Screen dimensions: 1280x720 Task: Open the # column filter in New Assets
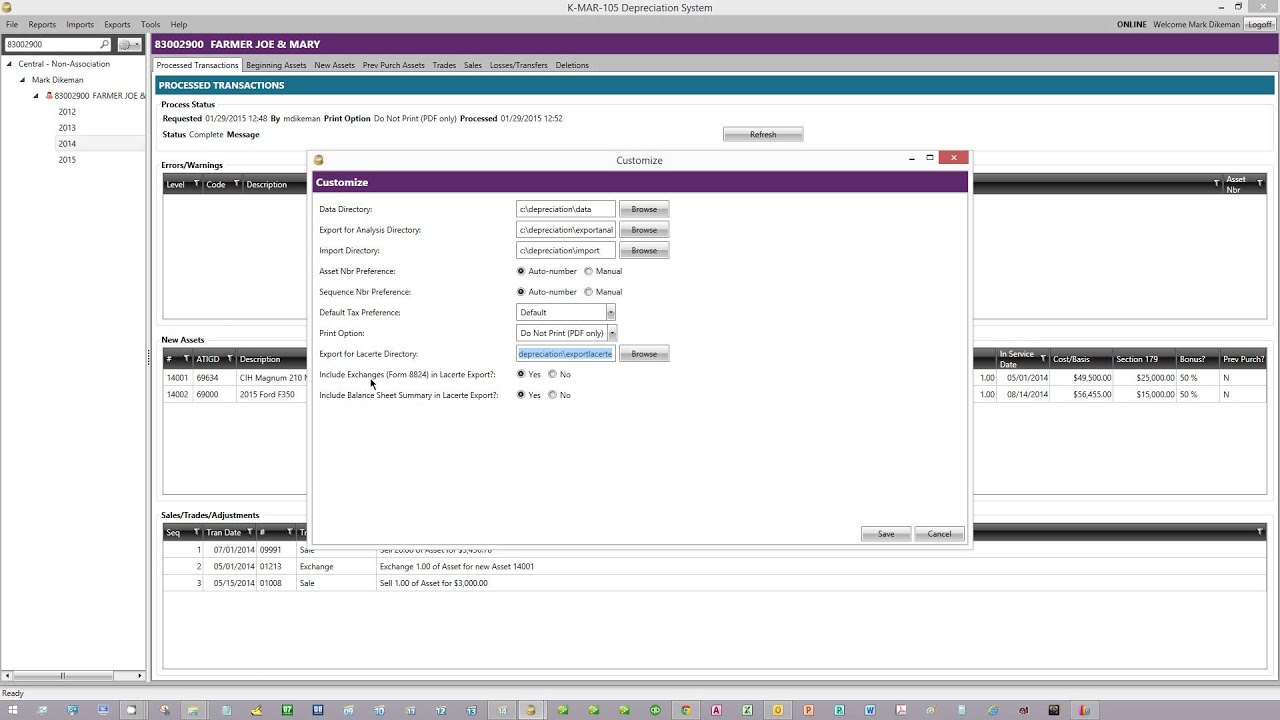[x=186, y=359]
